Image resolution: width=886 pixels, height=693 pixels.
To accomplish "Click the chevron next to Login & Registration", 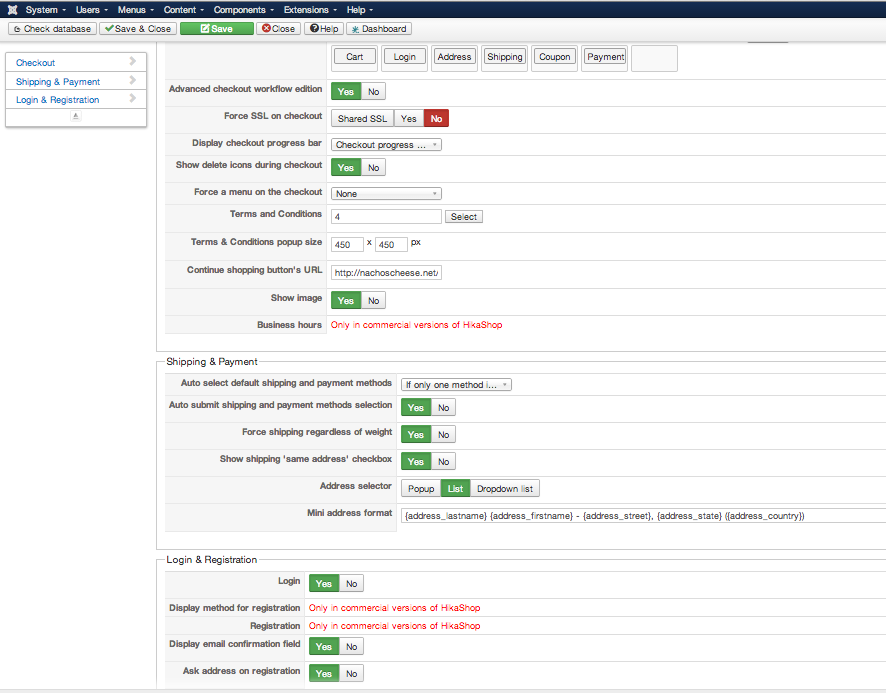I will pos(133,98).
